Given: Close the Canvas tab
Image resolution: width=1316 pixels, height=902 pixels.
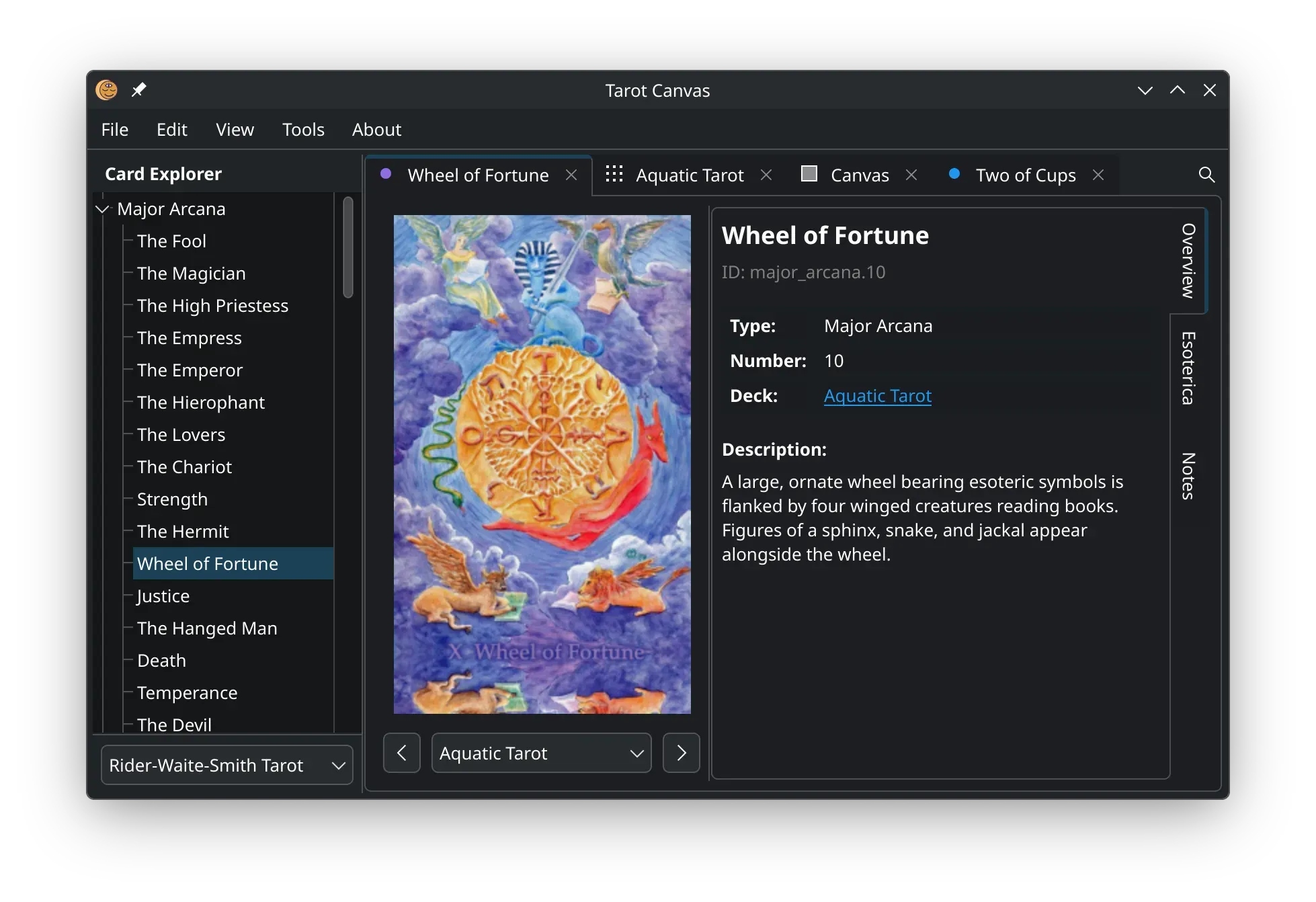Looking at the screenshot, I should click(911, 175).
